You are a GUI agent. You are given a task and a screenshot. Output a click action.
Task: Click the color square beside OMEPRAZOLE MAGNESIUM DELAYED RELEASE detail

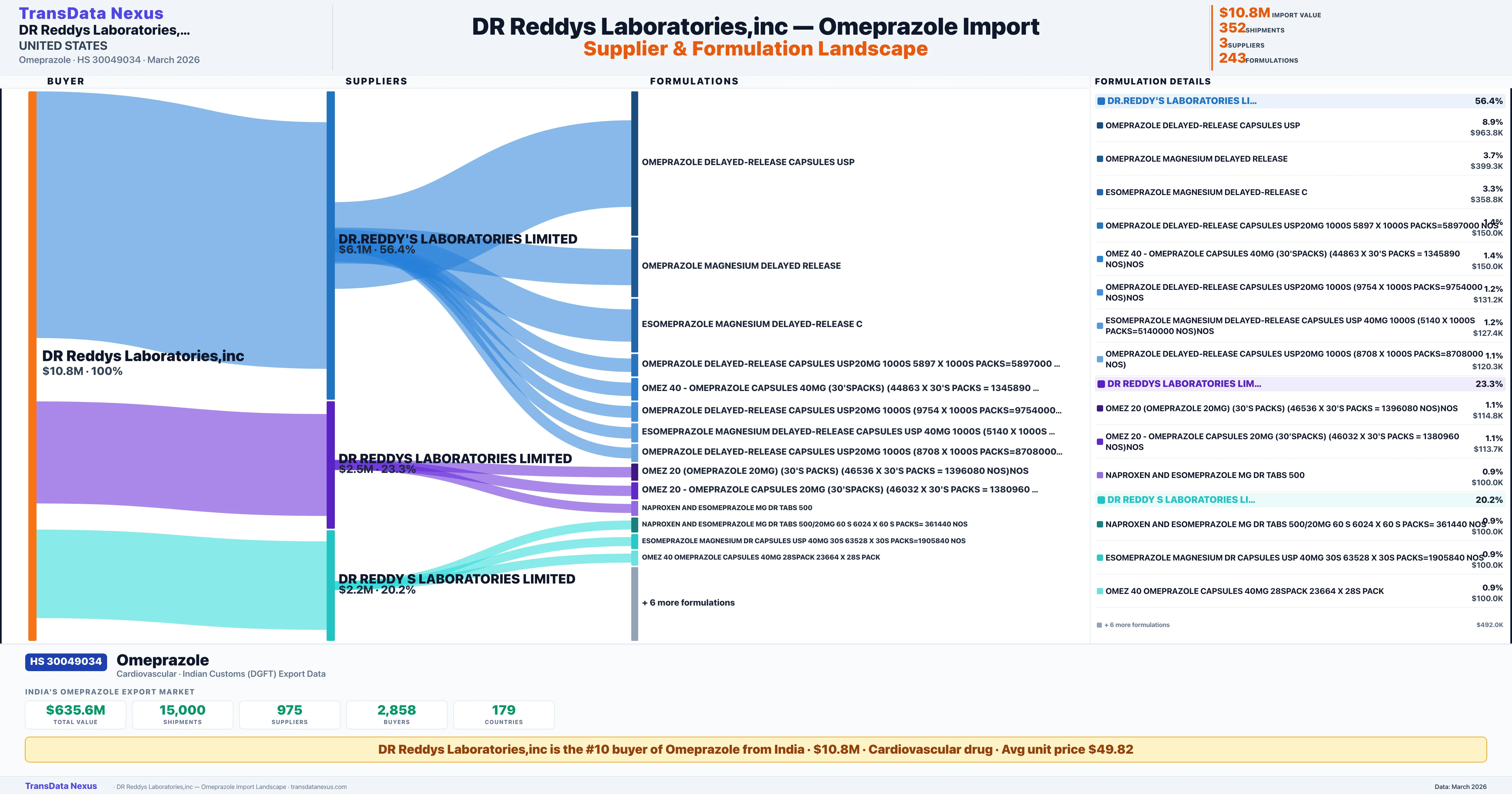1100,159
